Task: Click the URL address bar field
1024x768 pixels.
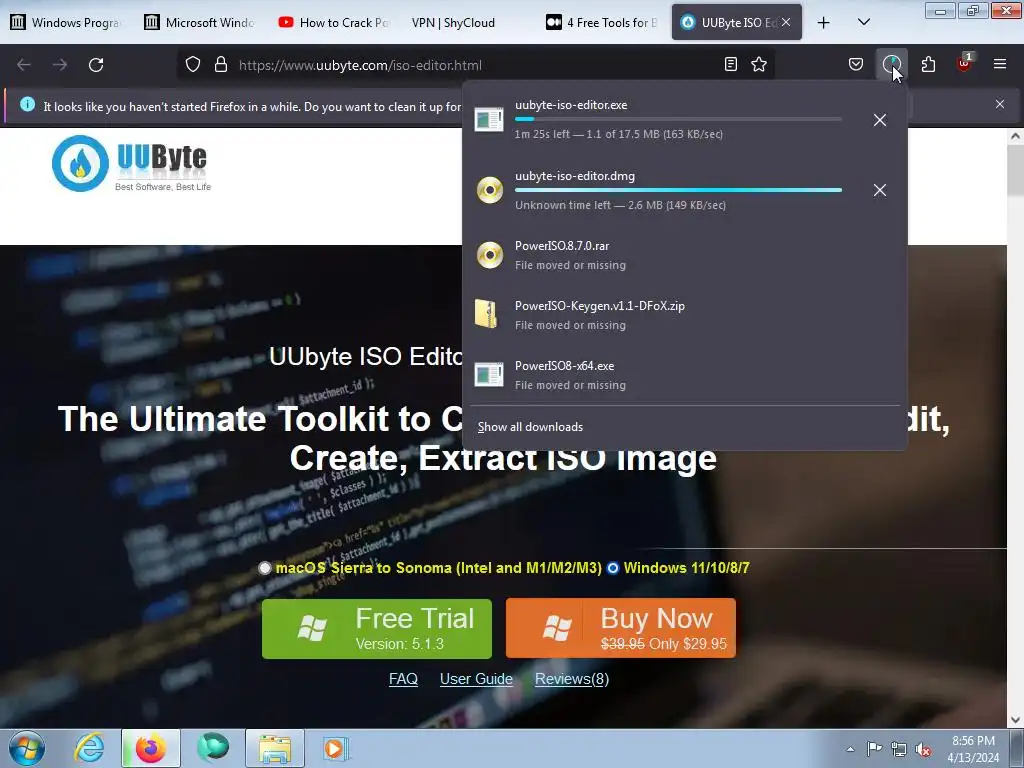Action: coord(476,65)
